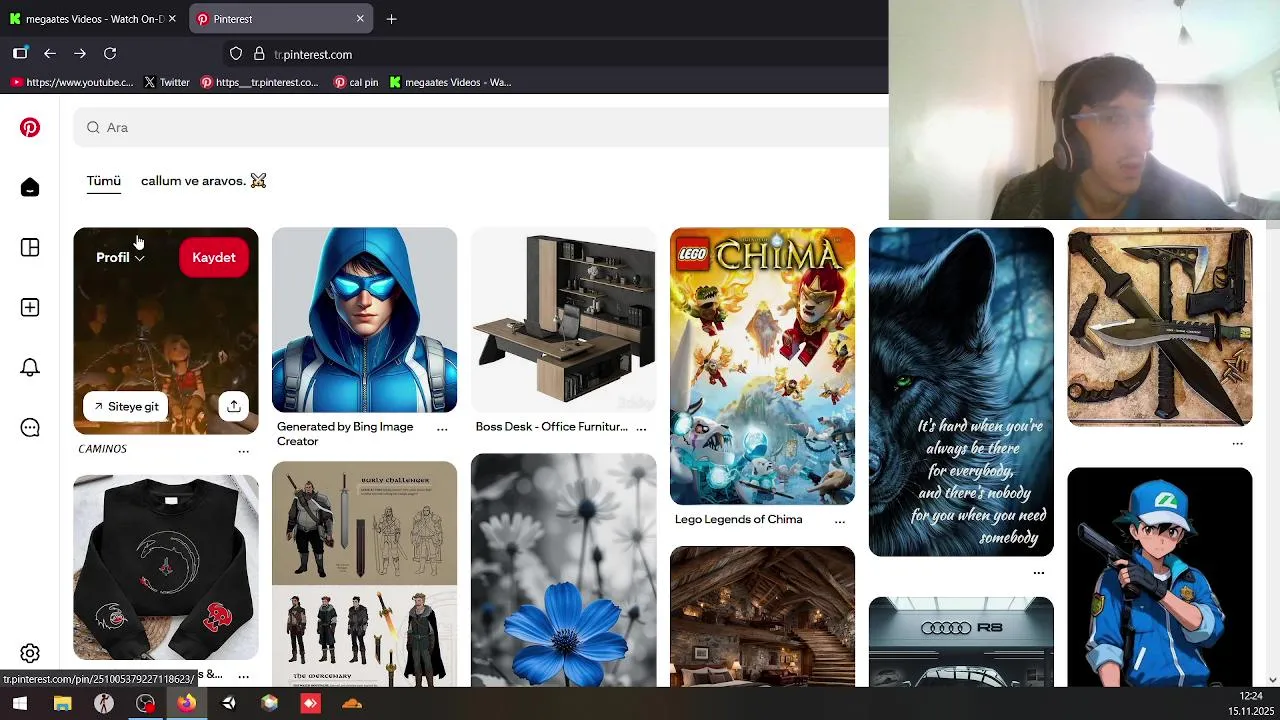Open the character concept sheet pin
The height and width of the screenshot is (720, 1280).
click(x=364, y=574)
